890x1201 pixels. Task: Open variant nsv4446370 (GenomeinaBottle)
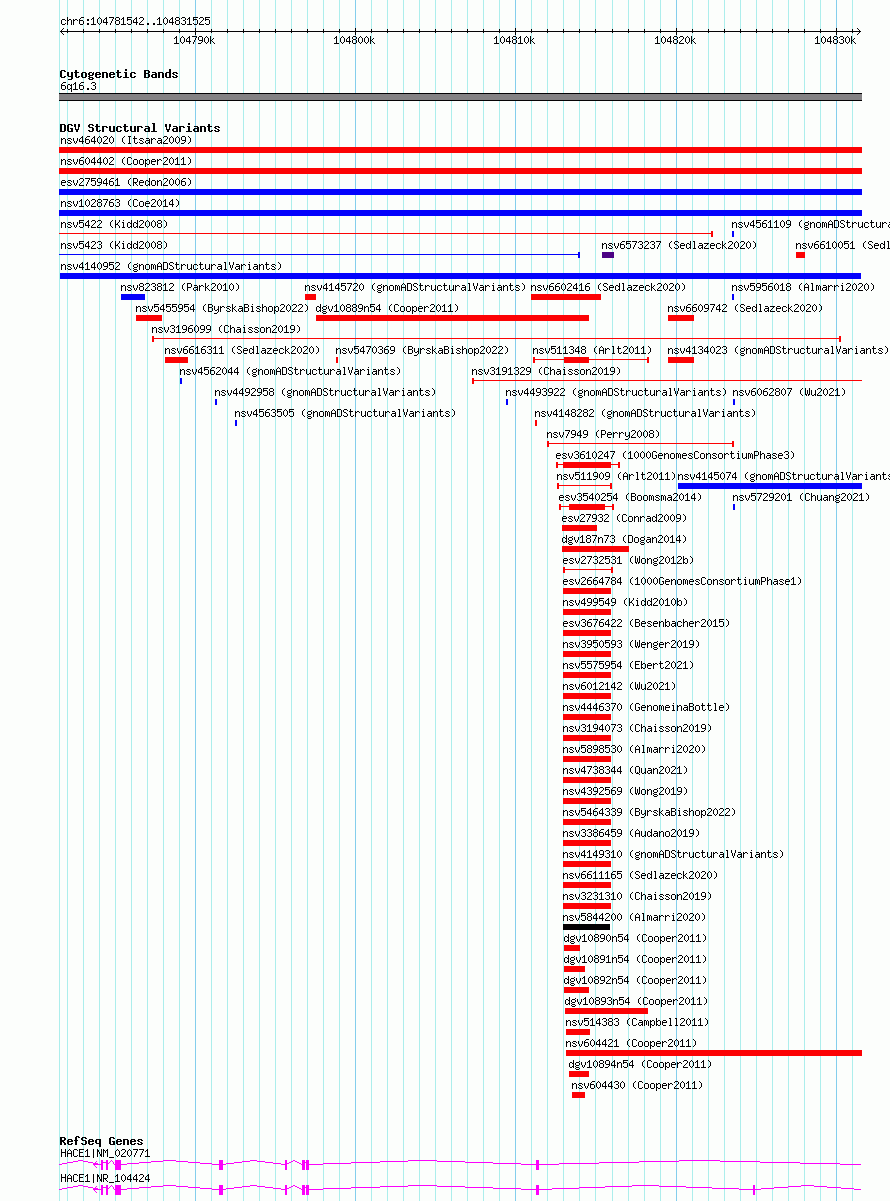coord(646,707)
